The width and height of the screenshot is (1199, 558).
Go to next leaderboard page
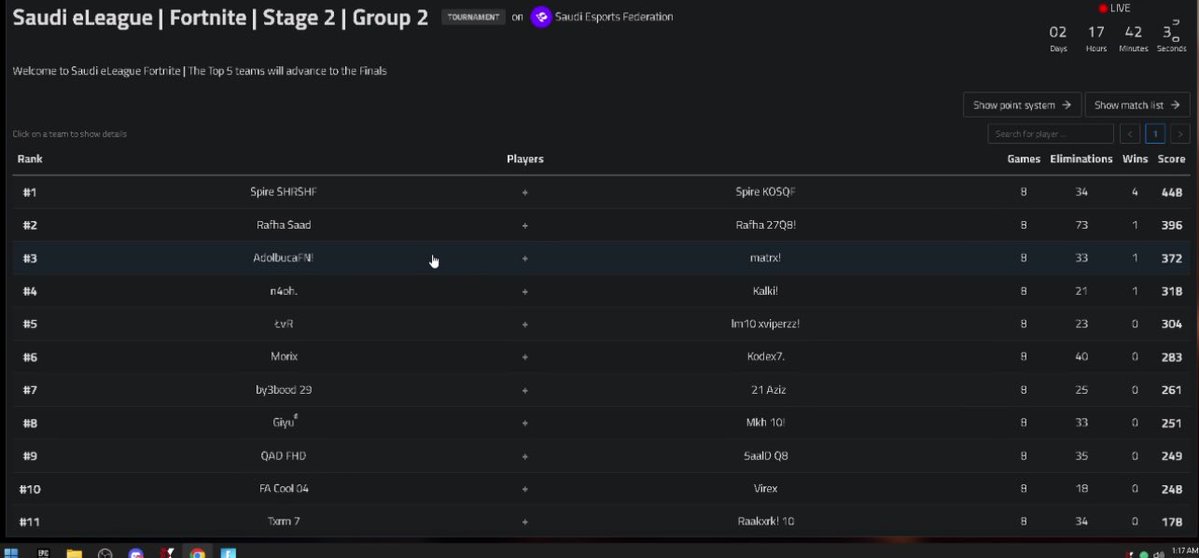[1180, 134]
